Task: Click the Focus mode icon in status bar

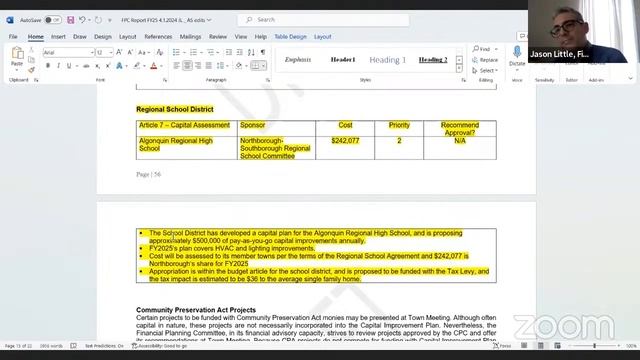Action: point(502,346)
